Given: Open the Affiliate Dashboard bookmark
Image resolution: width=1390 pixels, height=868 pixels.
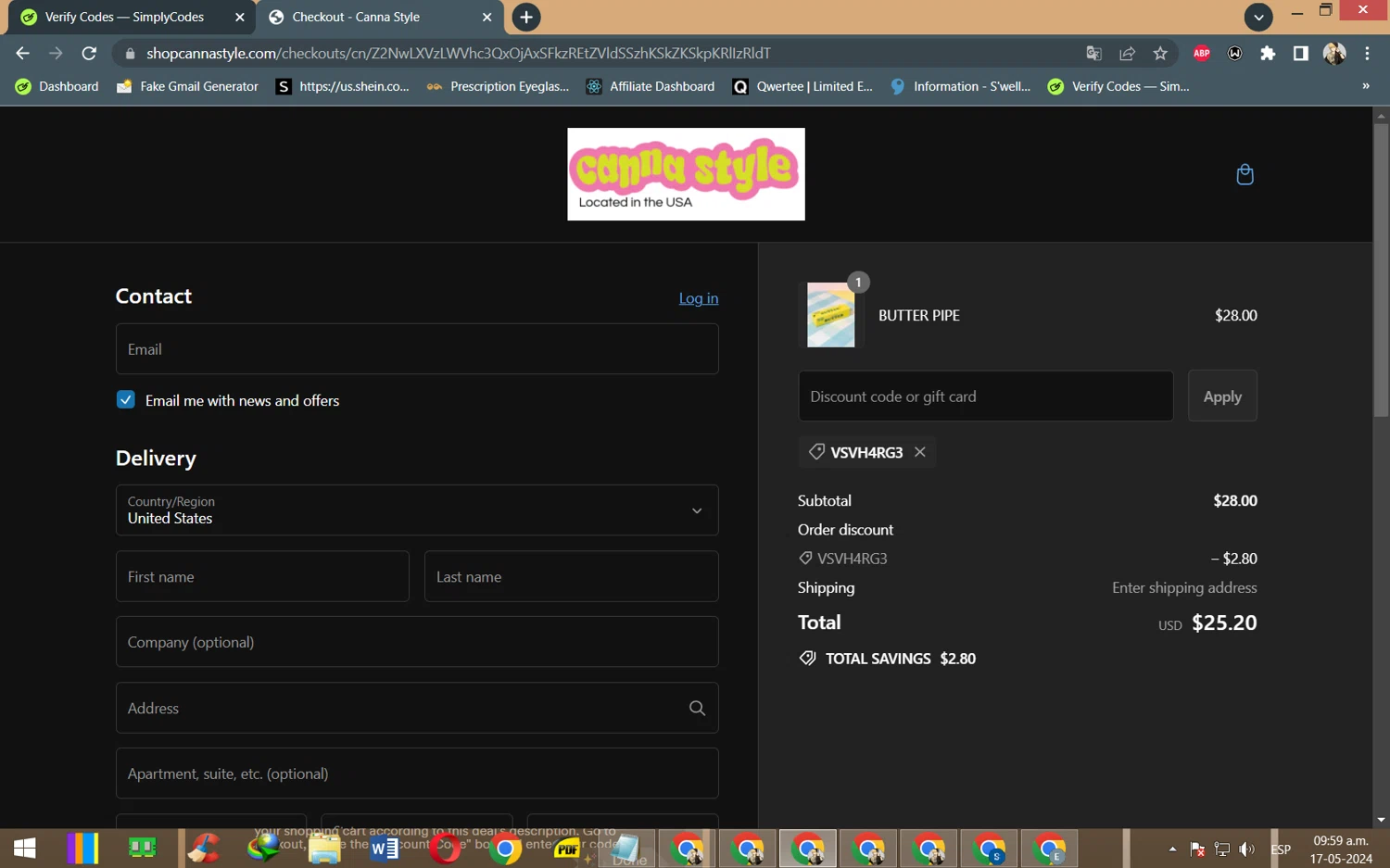Looking at the screenshot, I should click(x=651, y=86).
